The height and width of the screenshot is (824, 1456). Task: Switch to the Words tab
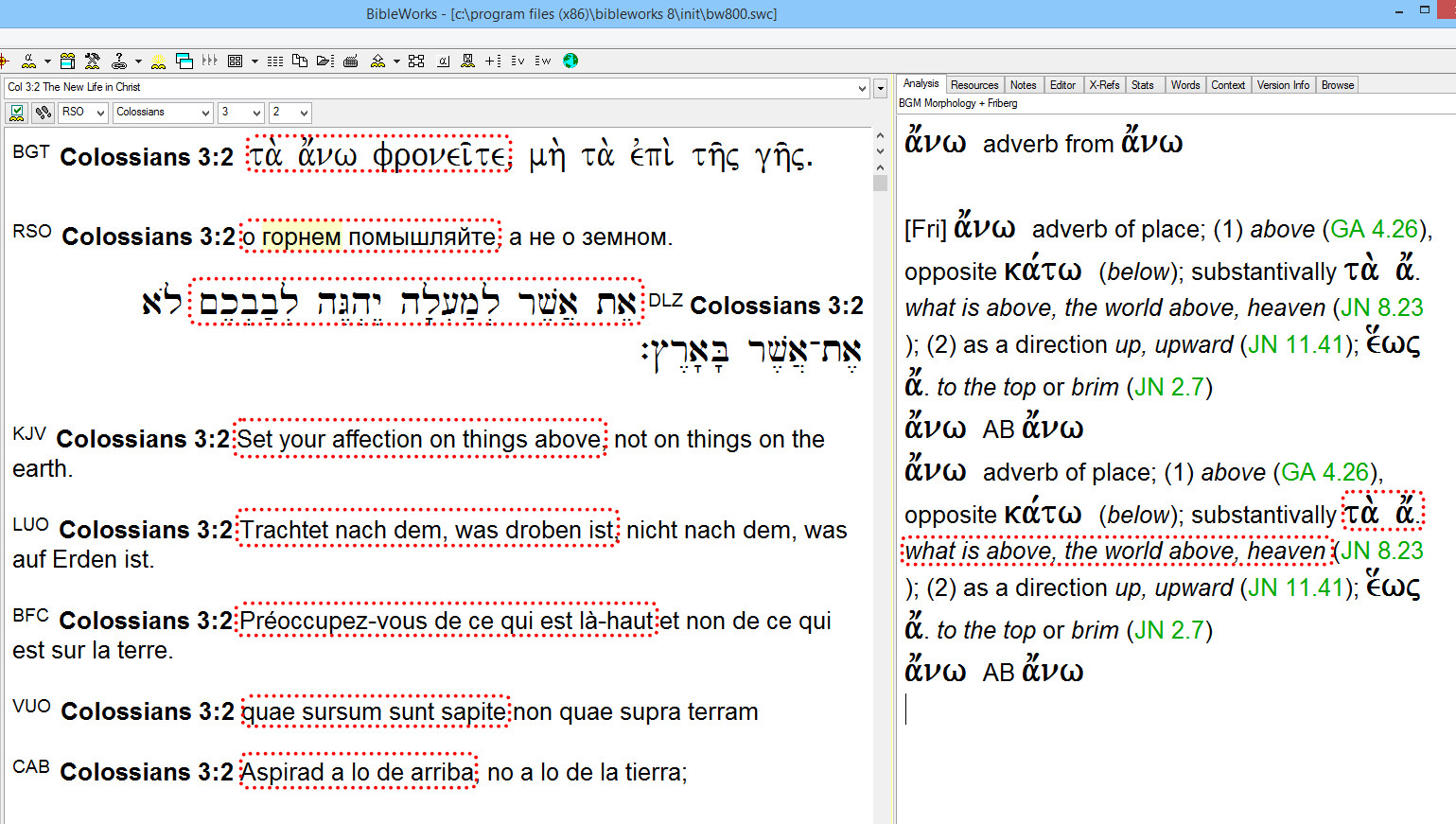pyautogui.click(x=1184, y=85)
